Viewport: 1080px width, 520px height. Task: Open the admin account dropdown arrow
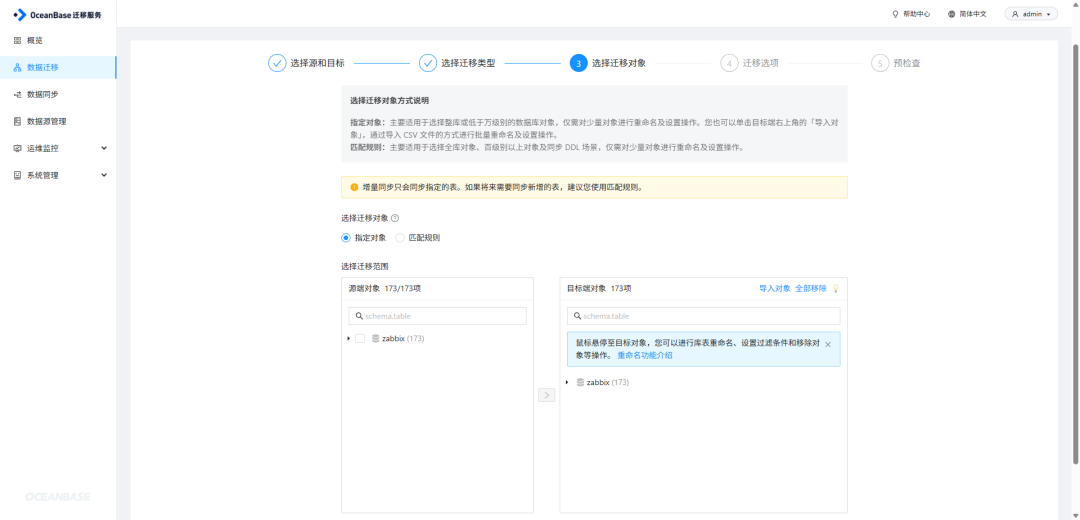click(x=1048, y=14)
